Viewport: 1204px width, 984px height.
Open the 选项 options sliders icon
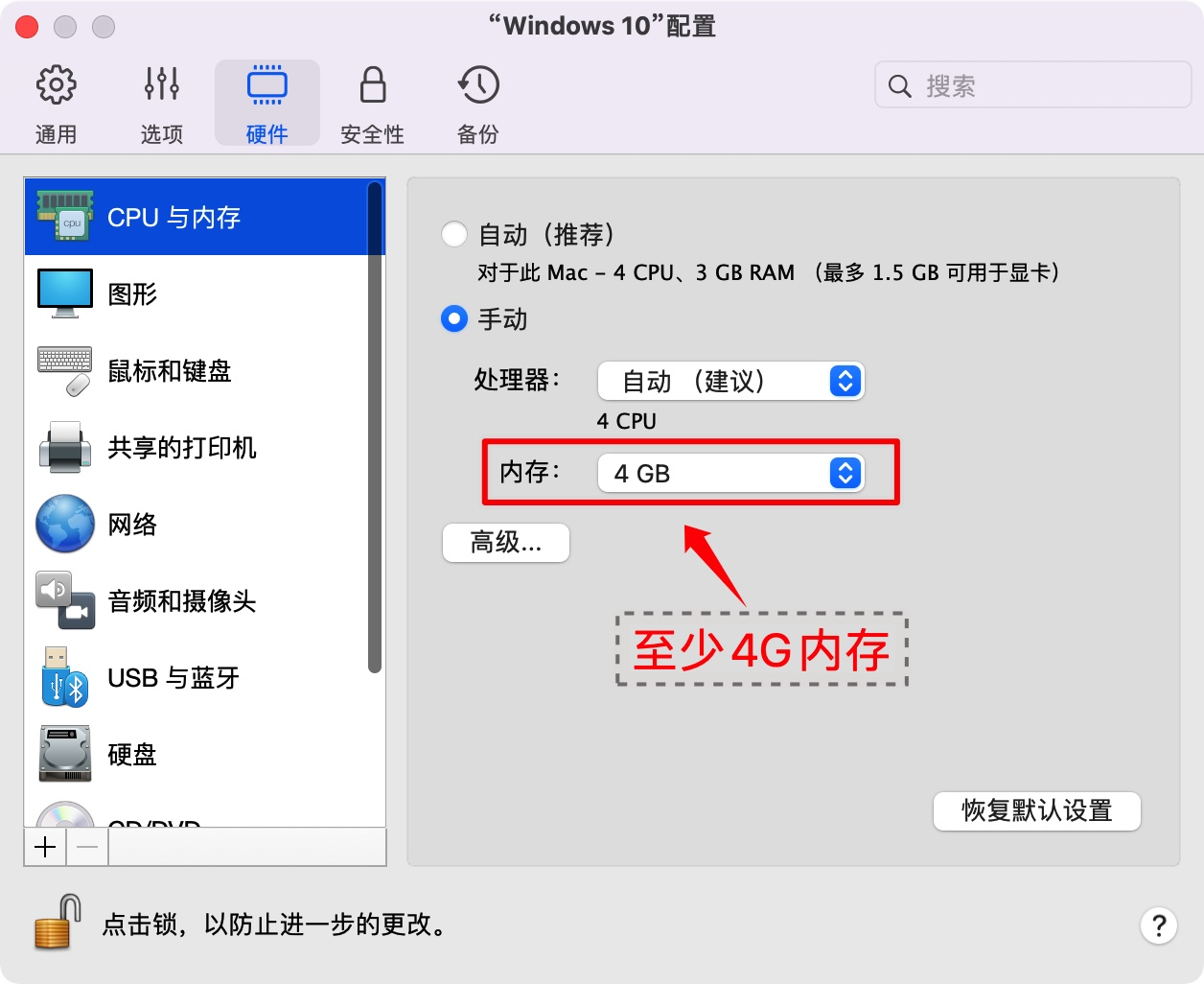[x=161, y=84]
